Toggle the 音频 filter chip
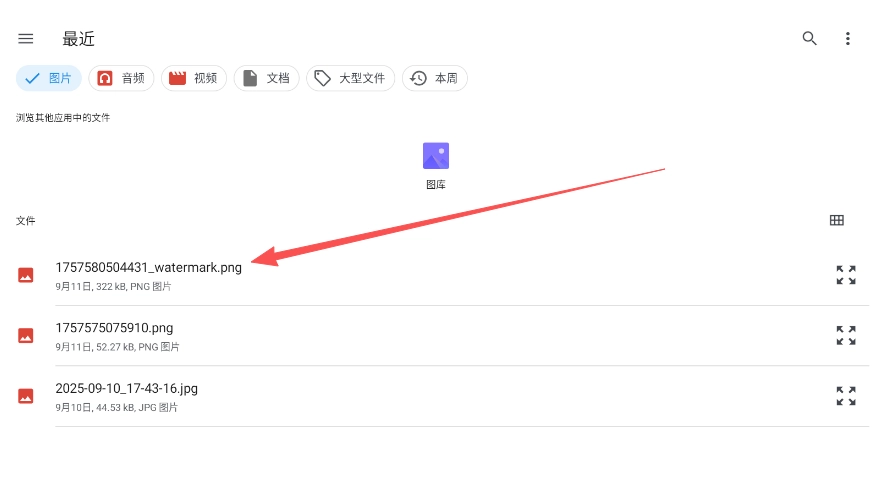 121,78
